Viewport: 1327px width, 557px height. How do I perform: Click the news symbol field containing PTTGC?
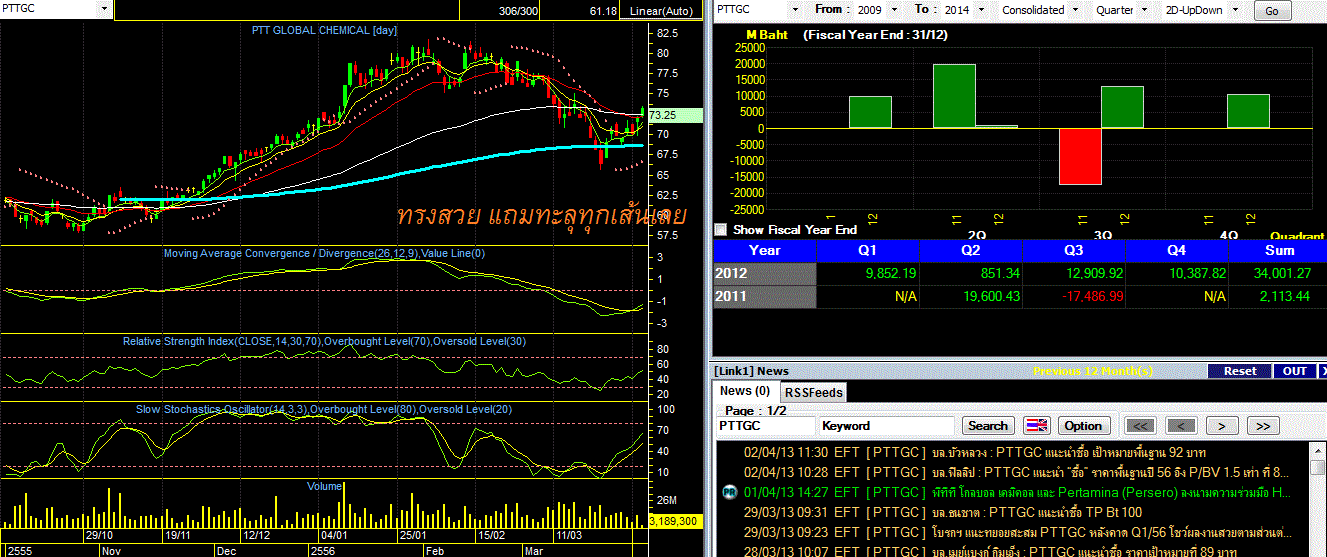tap(766, 425)
